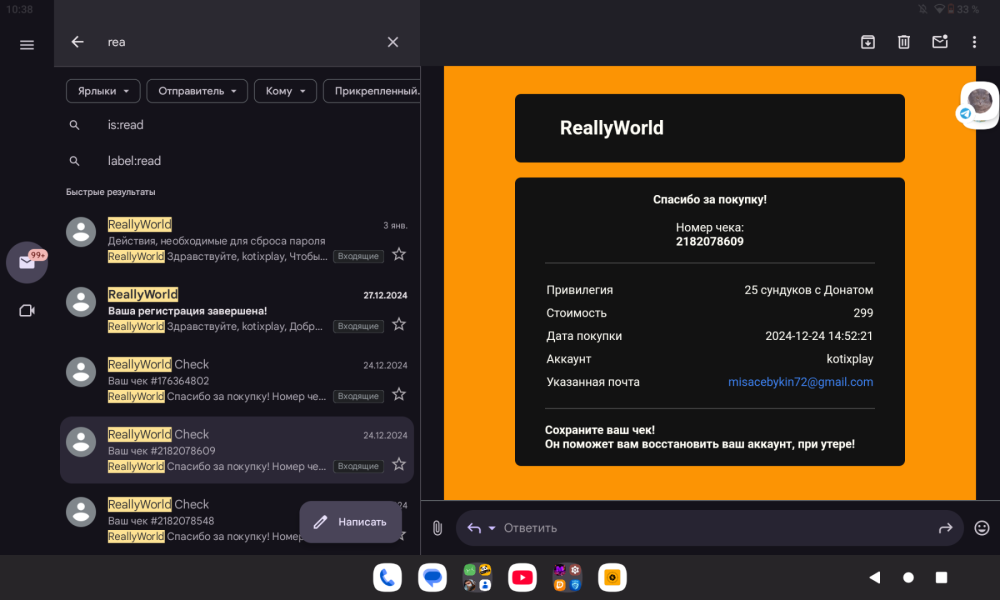Open the first app folder in the dock

click(477, 578)
